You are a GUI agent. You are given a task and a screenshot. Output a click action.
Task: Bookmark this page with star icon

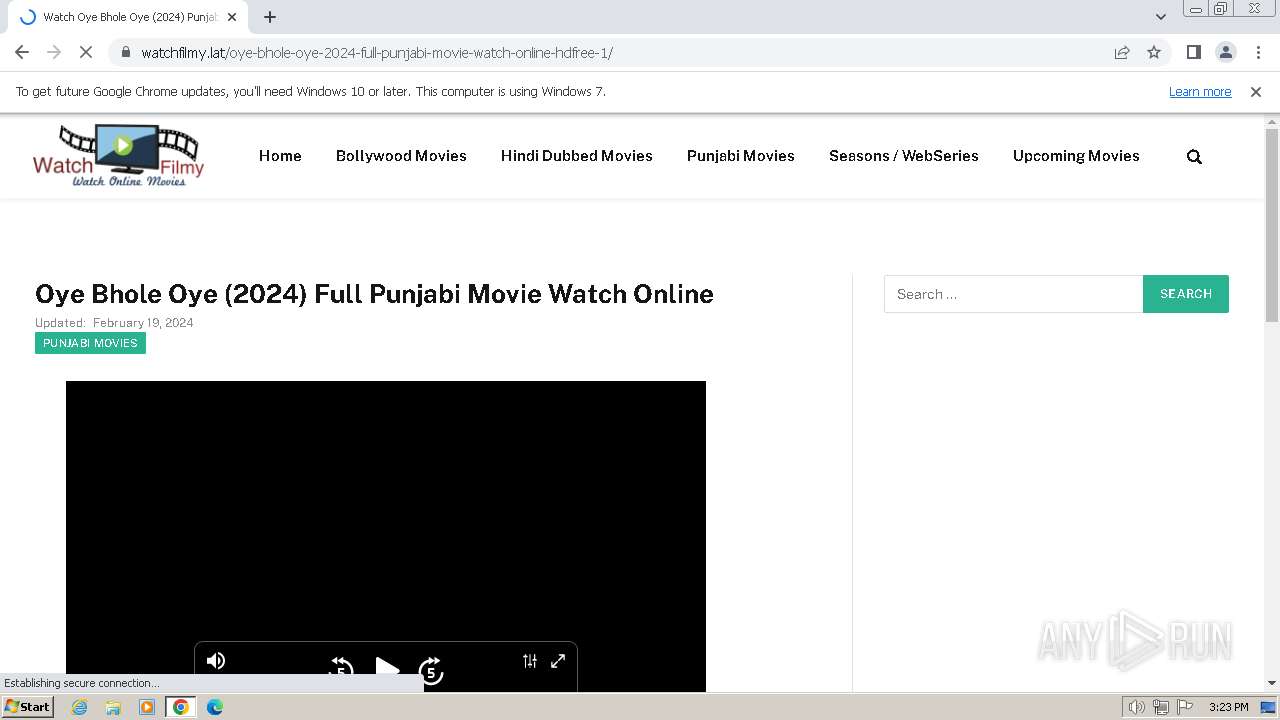(1154, 52)
